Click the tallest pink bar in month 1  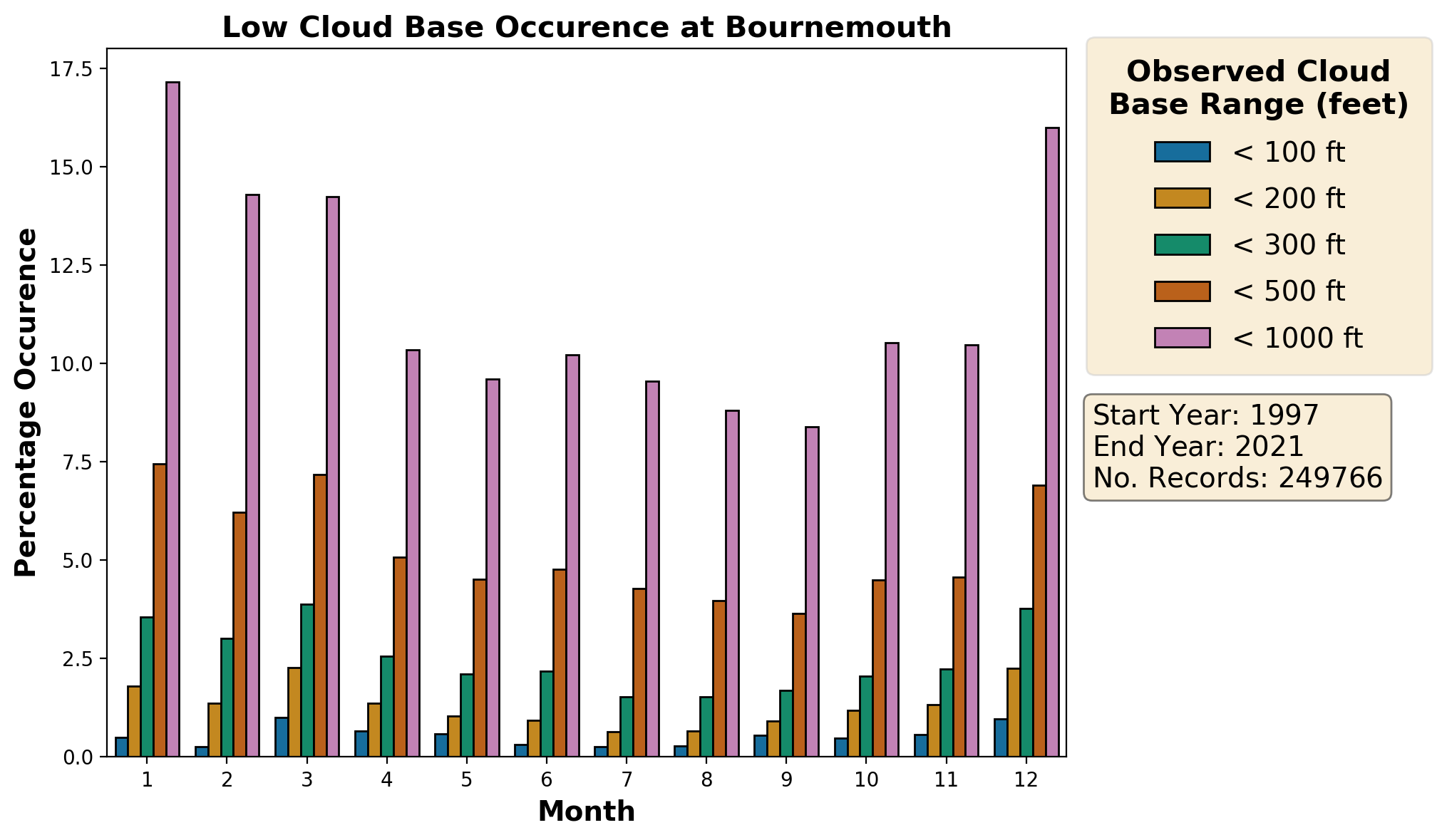172,419
